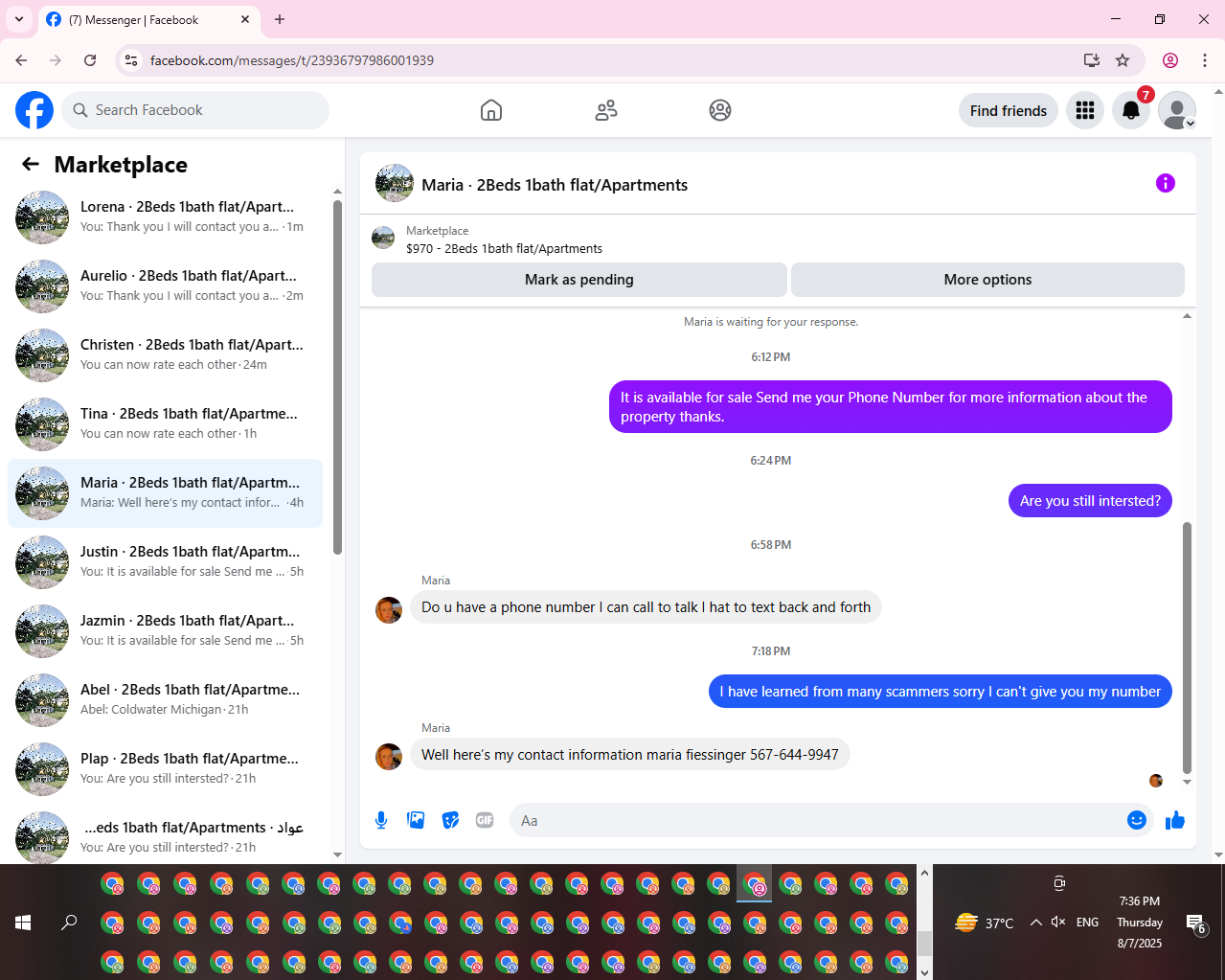Go back using the Marketplace arrow
Screen dimensions: 1225x980
coord(31,164)
